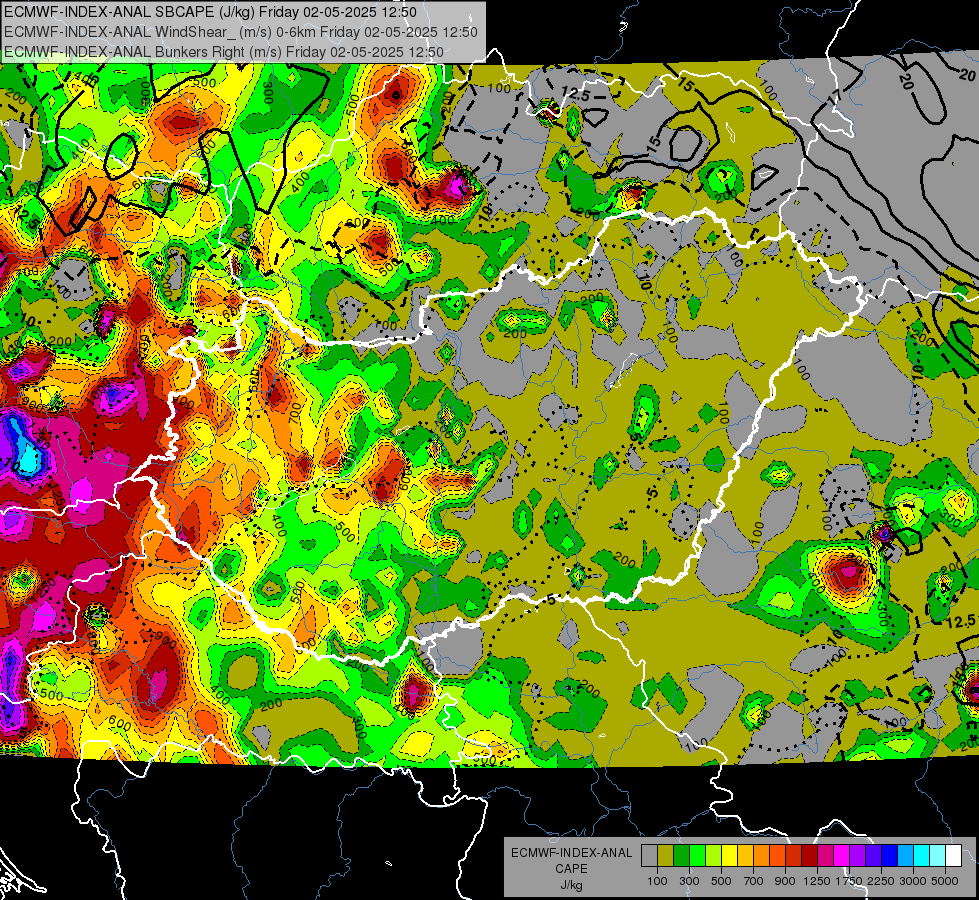Select the dark green CAPE legend swatch
The height and width of the screenshot is (900, 979).
pyautogui.click(x=681, y=855)
